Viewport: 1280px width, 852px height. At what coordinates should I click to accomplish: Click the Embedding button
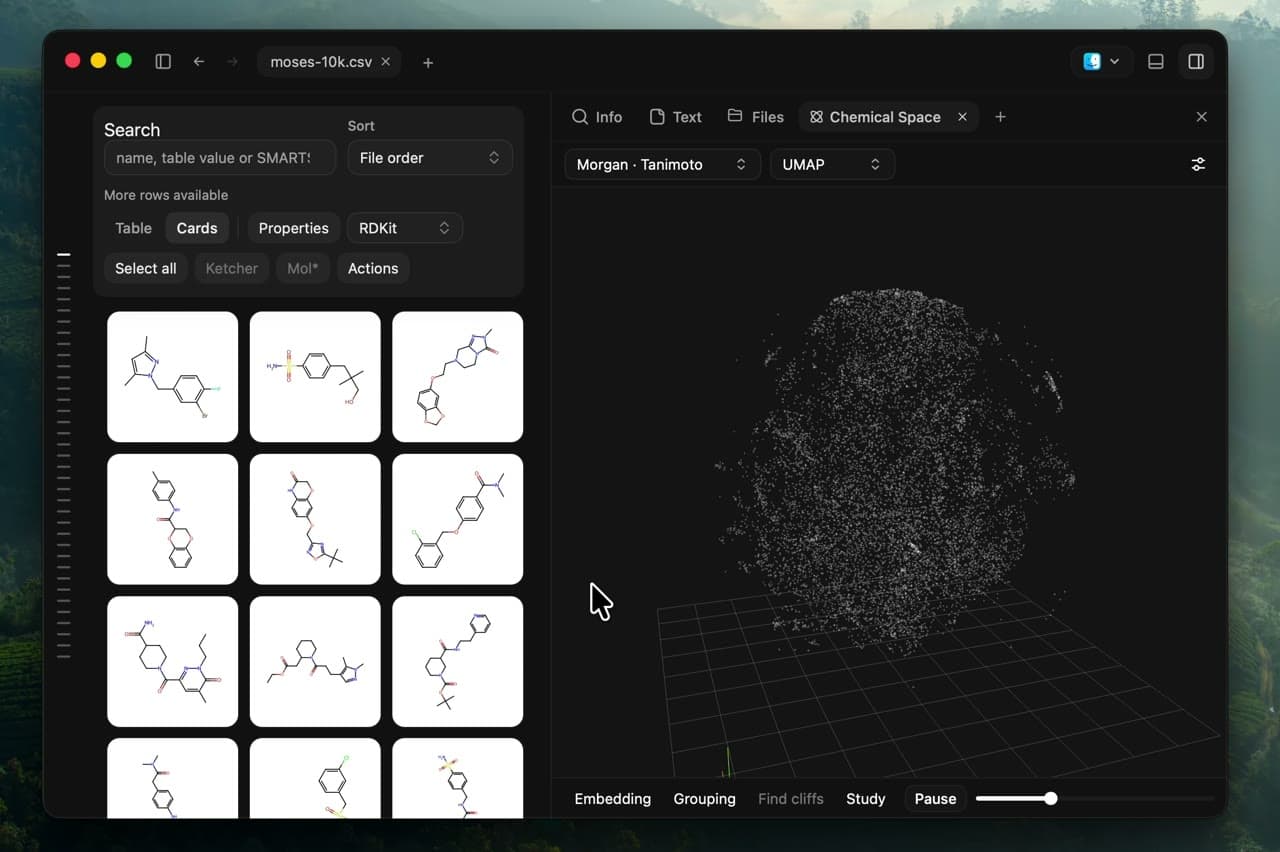tap(613, 799)
